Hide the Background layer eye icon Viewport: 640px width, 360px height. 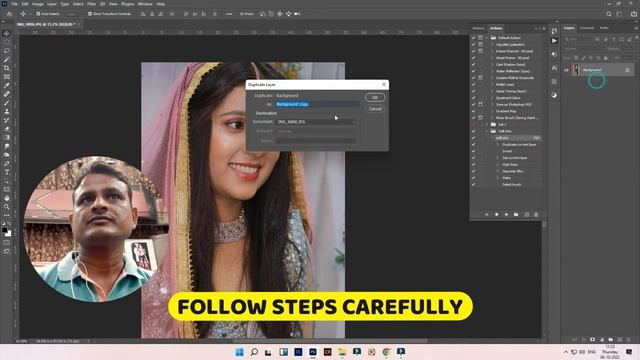pos(567,70)
